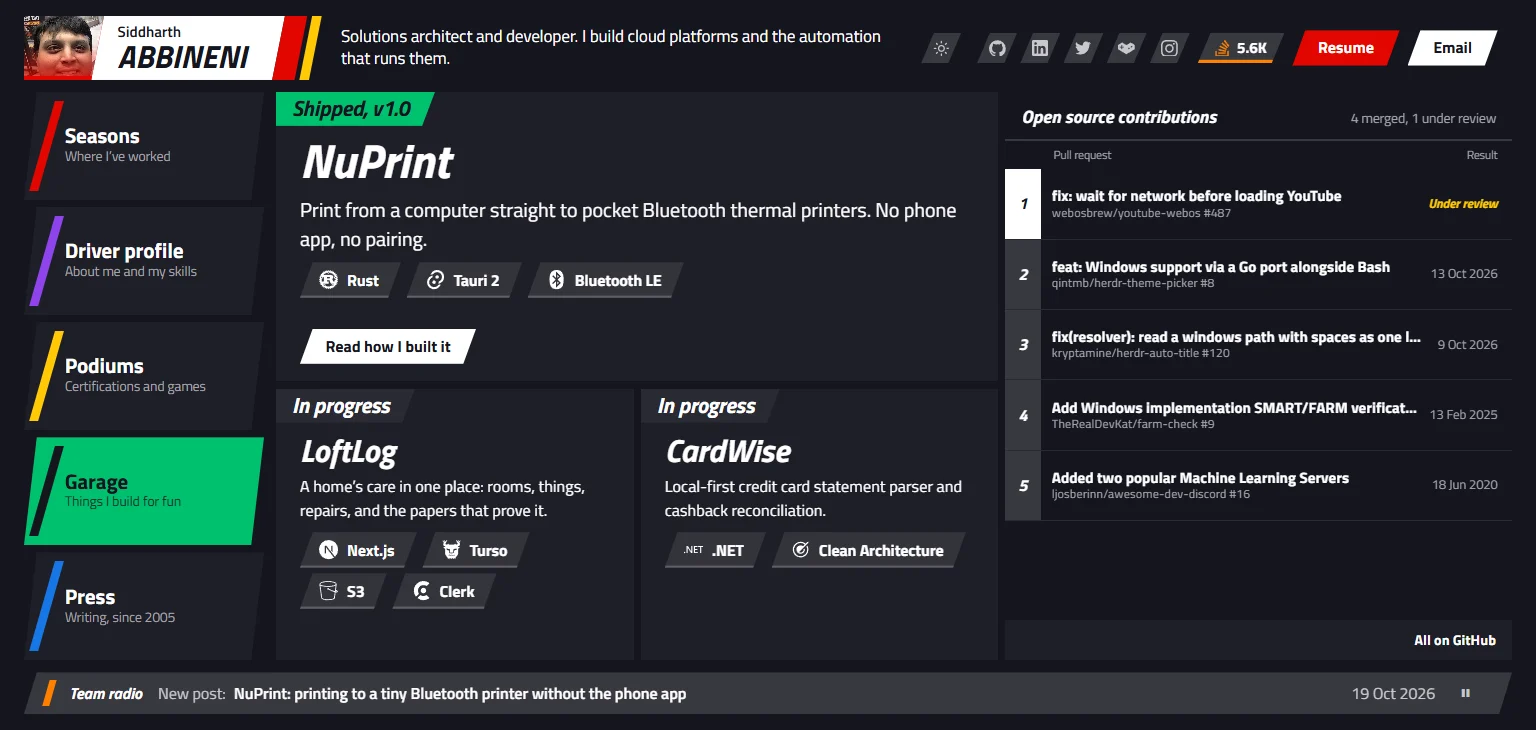Click the row number 5 badge
1536x730 pixels.
[1023, 486]
